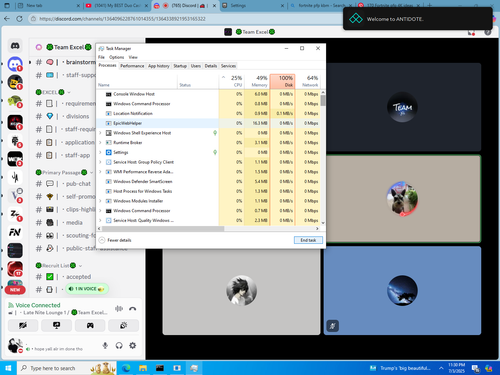
Task: Switch to Services tab in Task Manager
Action: coord(228,66)
